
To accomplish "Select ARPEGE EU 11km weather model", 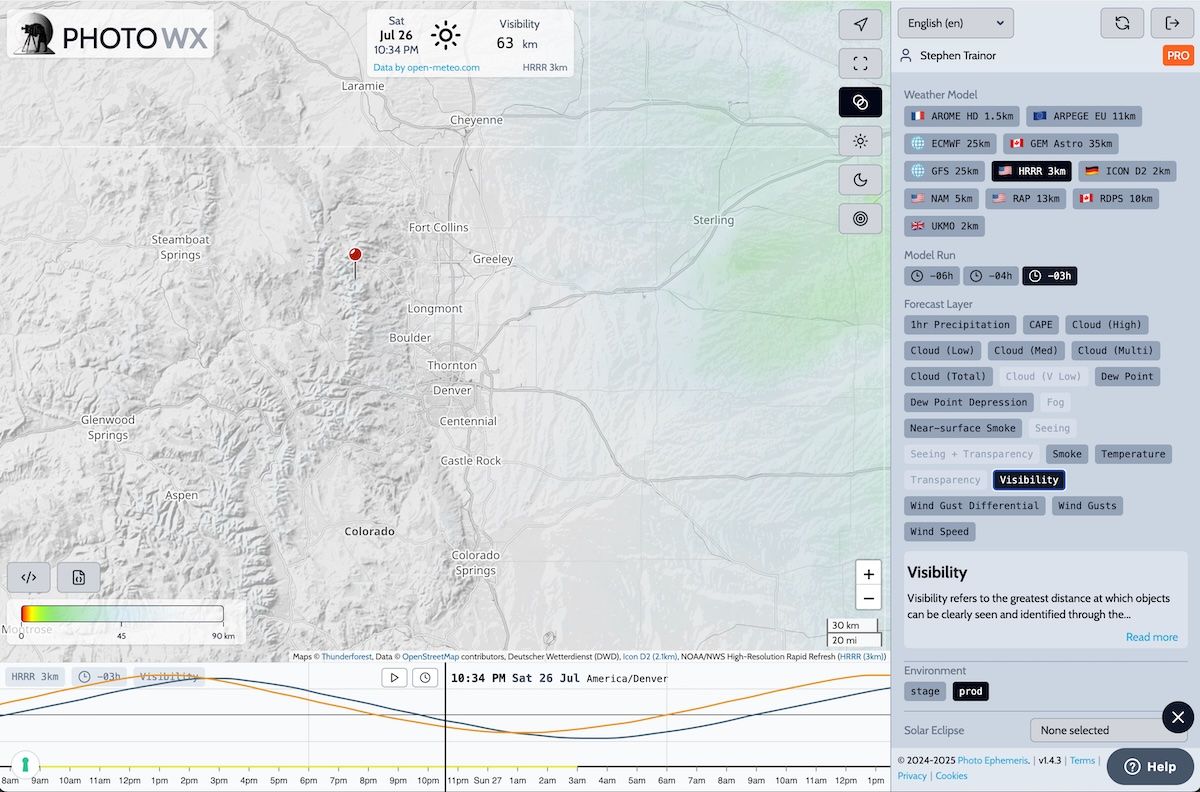I will click(x=1084, y=116).
